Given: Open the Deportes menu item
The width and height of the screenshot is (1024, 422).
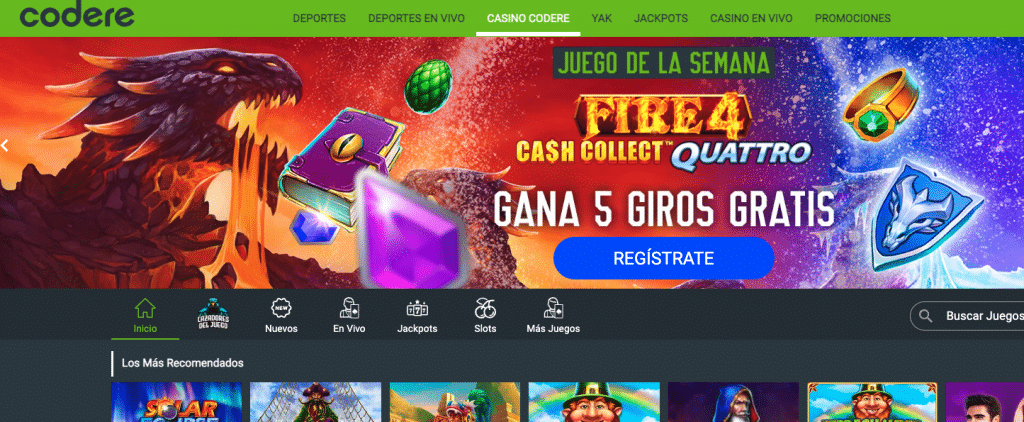Looking at the screenshot, I should [319, 18].
